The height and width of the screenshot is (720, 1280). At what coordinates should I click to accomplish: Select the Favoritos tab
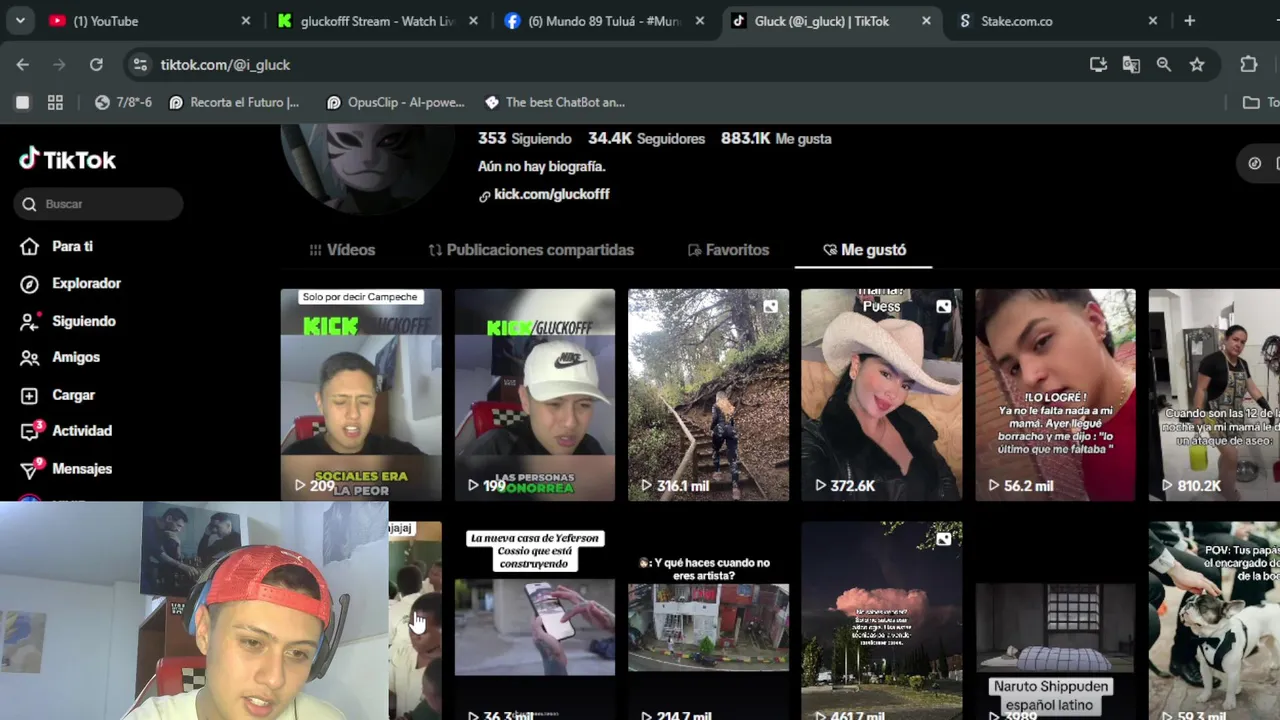(x=728, y=250)
